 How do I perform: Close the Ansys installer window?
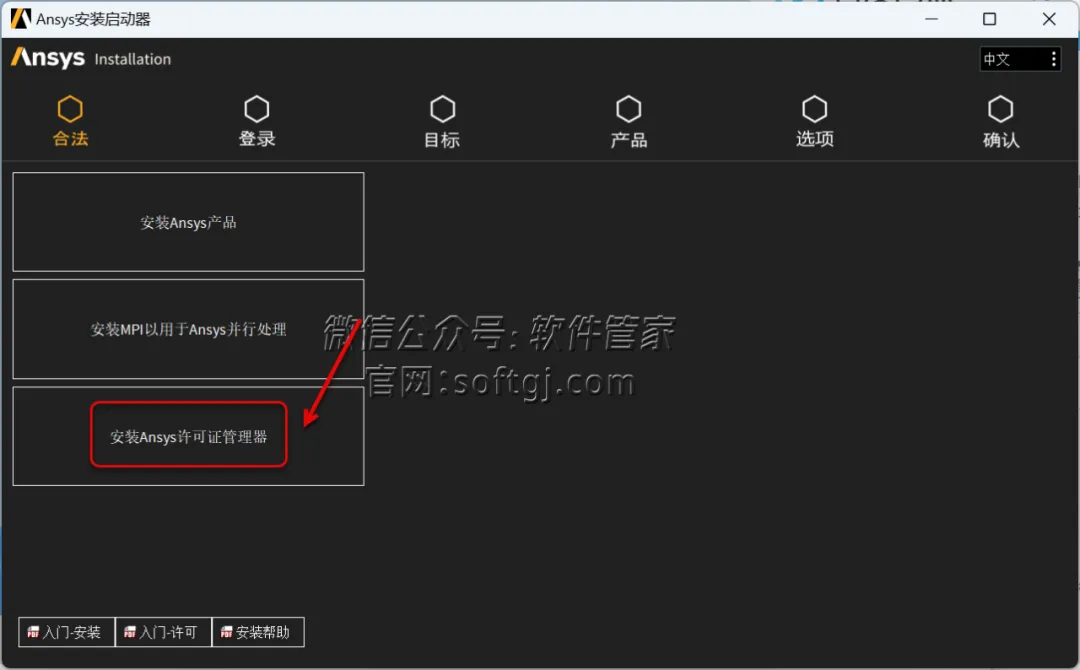(x=1048, y=19)
